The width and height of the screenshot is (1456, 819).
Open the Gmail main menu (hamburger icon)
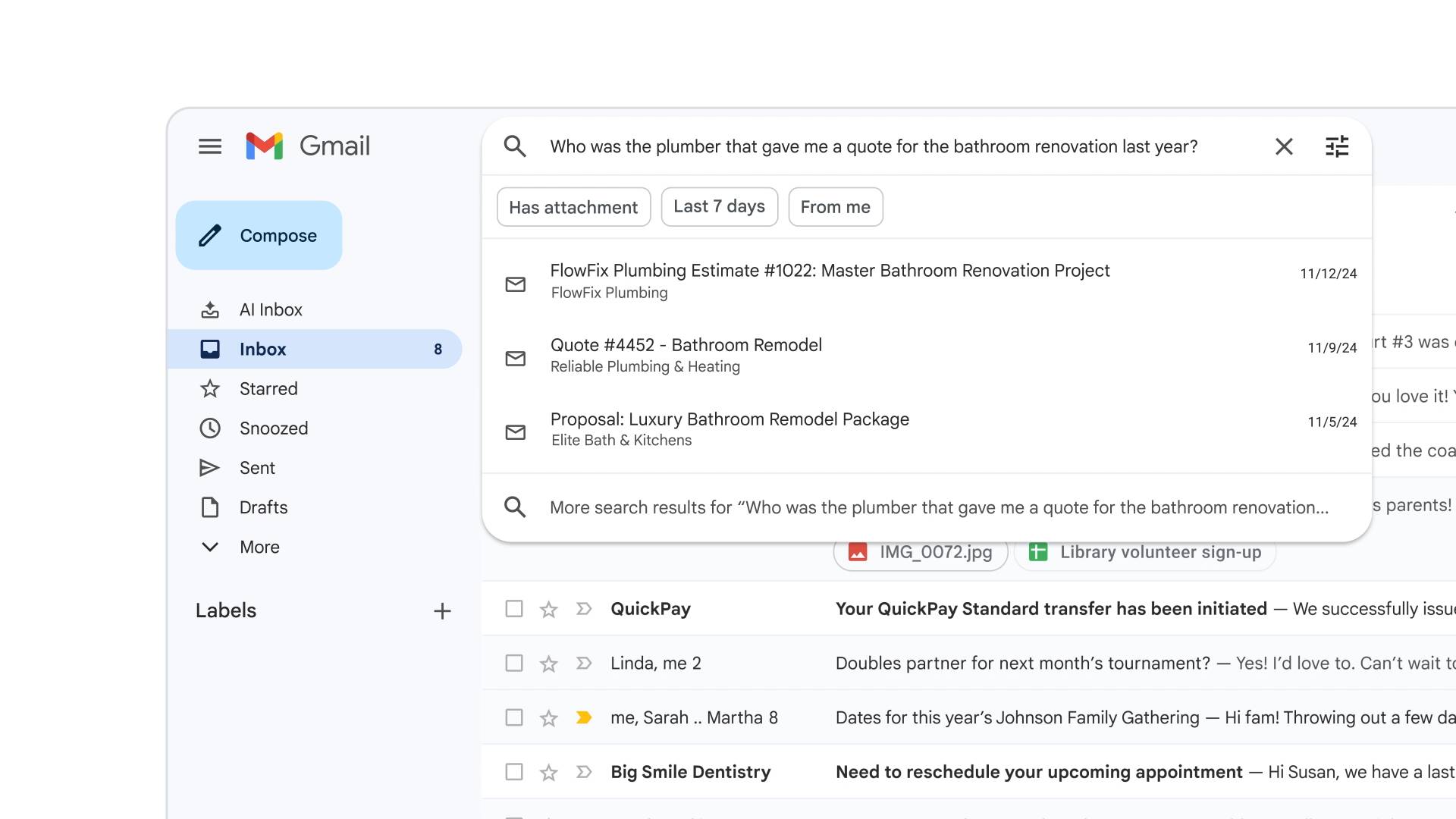tap(210, 146)
